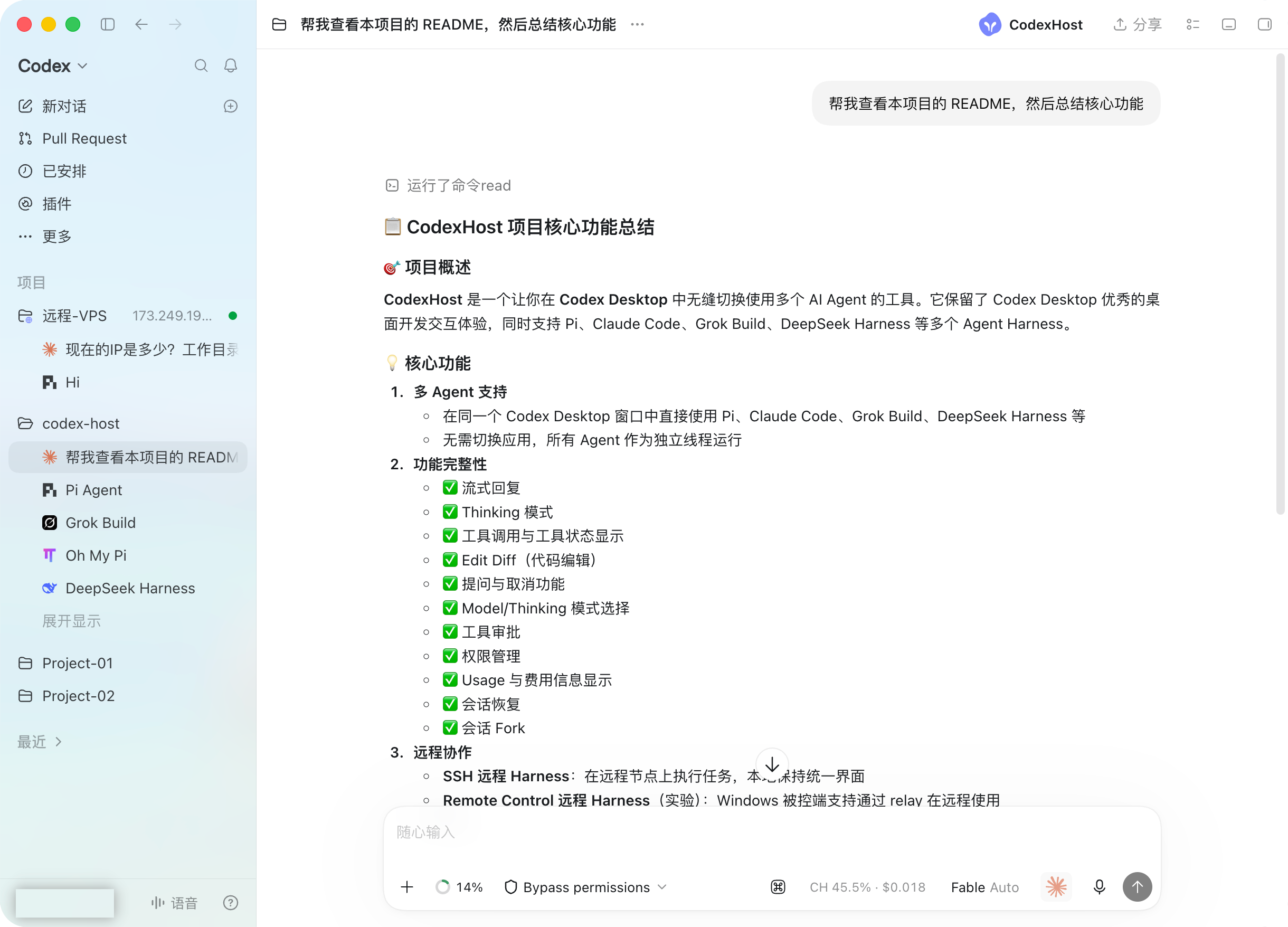This screenshot has width=1288, height=927.
Task: Open the Fable Auto model selector
Action: [985, 887]
